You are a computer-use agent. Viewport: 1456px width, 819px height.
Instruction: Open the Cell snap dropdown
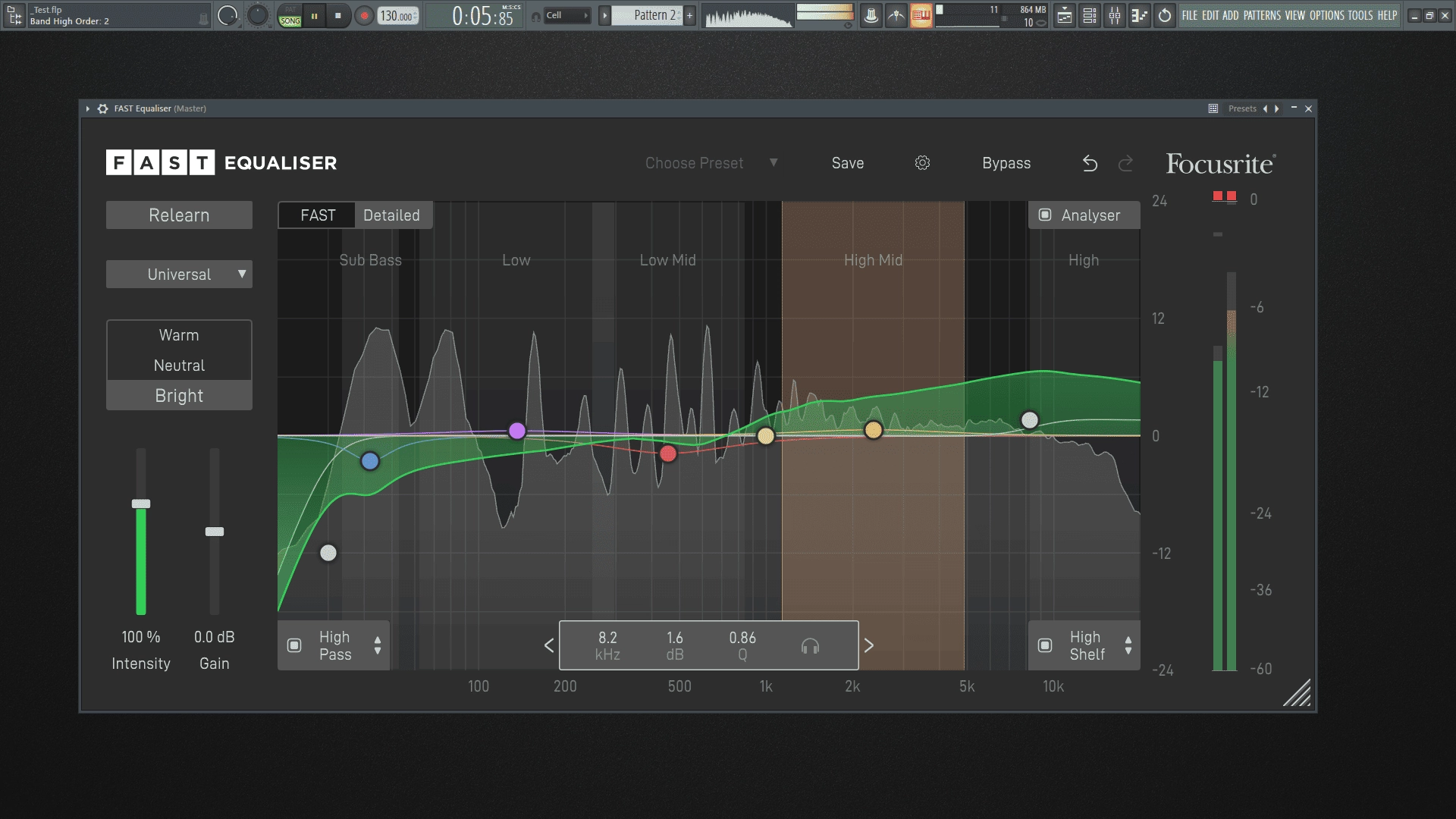click(568, 15)
